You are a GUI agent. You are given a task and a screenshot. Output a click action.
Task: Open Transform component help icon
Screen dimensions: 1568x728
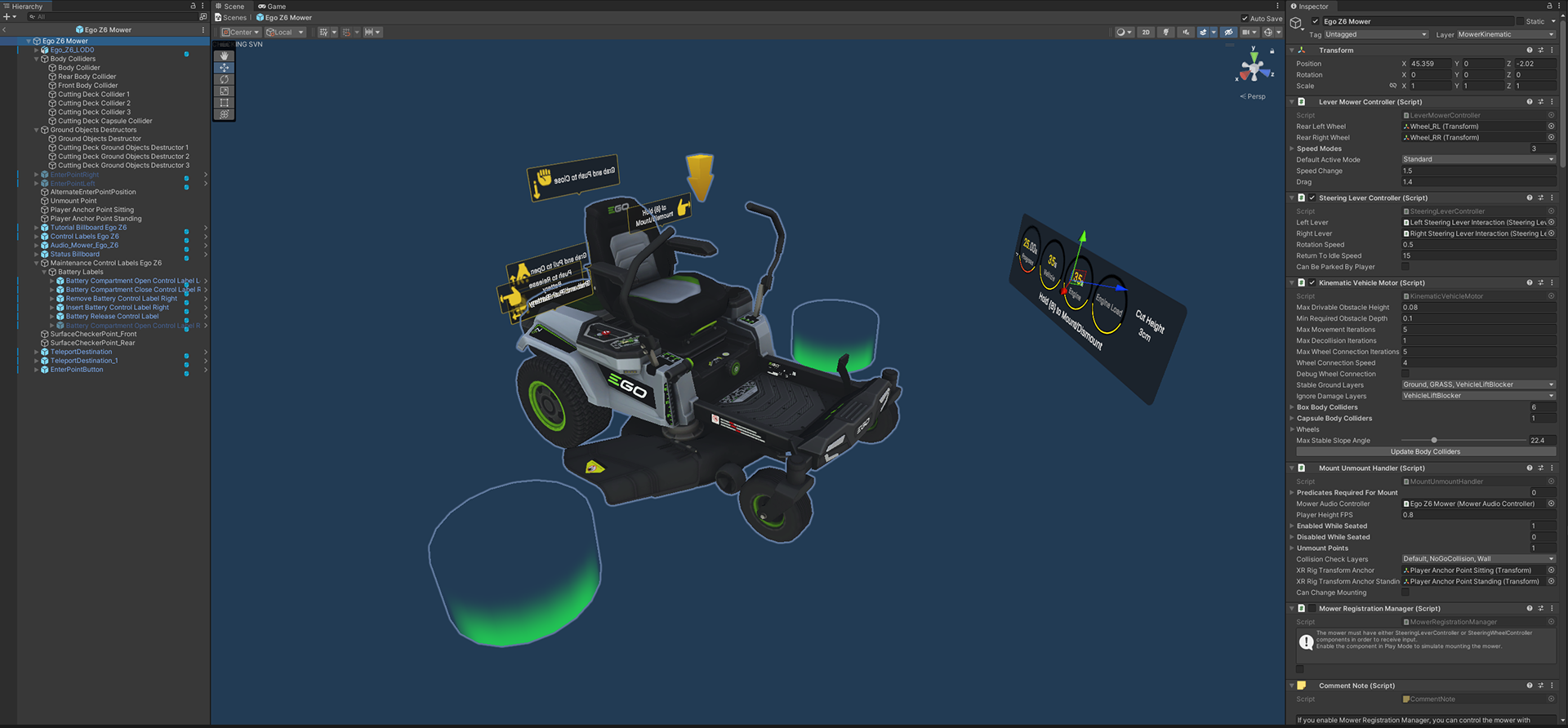1530,51
